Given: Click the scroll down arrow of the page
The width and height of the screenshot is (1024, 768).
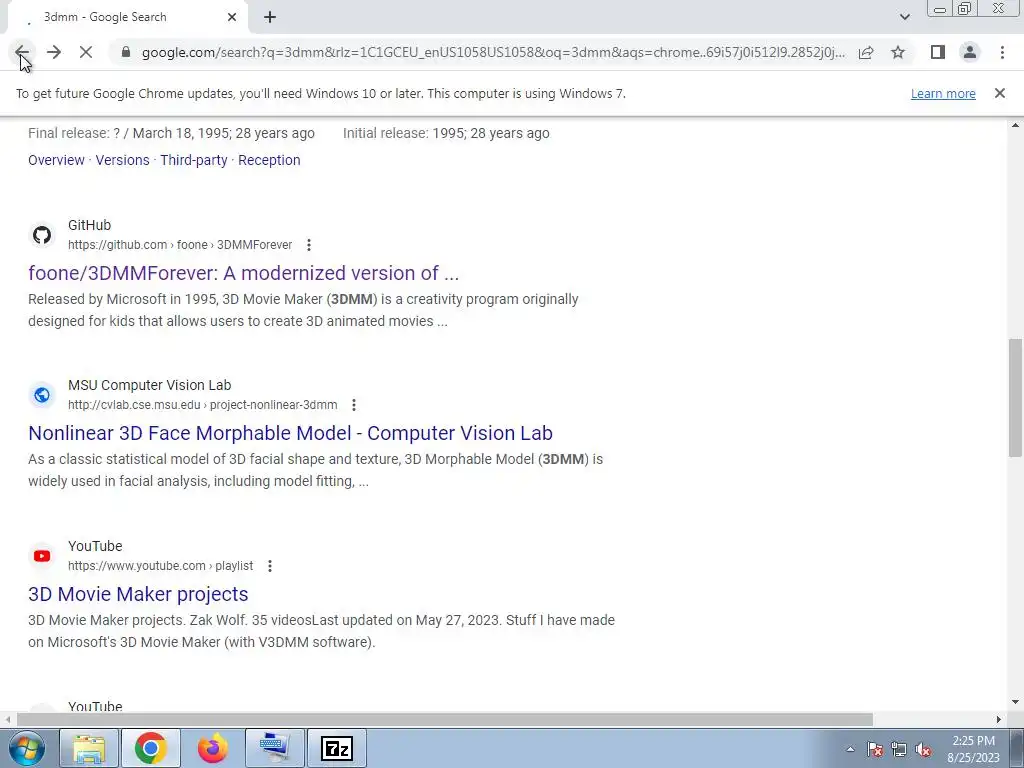Looking at the screenshot, I should click(1015, 702).
